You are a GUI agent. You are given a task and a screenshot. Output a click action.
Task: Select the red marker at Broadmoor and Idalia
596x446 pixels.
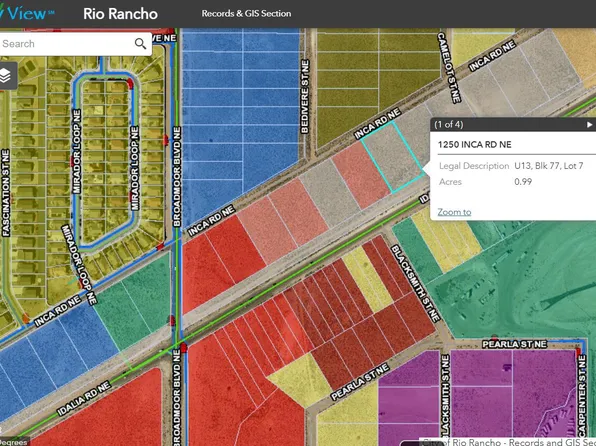(184, 347)
